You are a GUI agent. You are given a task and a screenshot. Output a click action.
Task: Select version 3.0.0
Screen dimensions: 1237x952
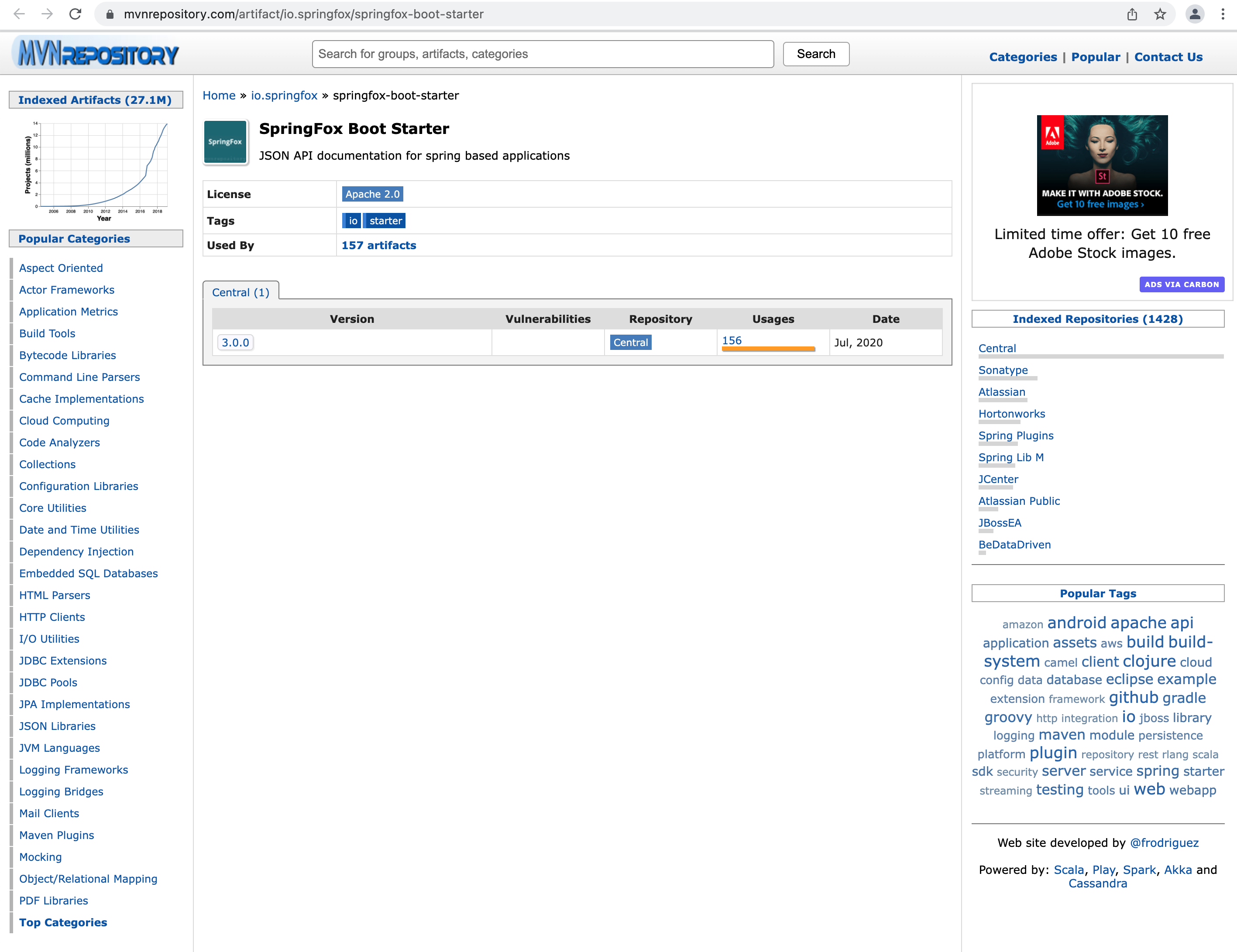[236, 342]
